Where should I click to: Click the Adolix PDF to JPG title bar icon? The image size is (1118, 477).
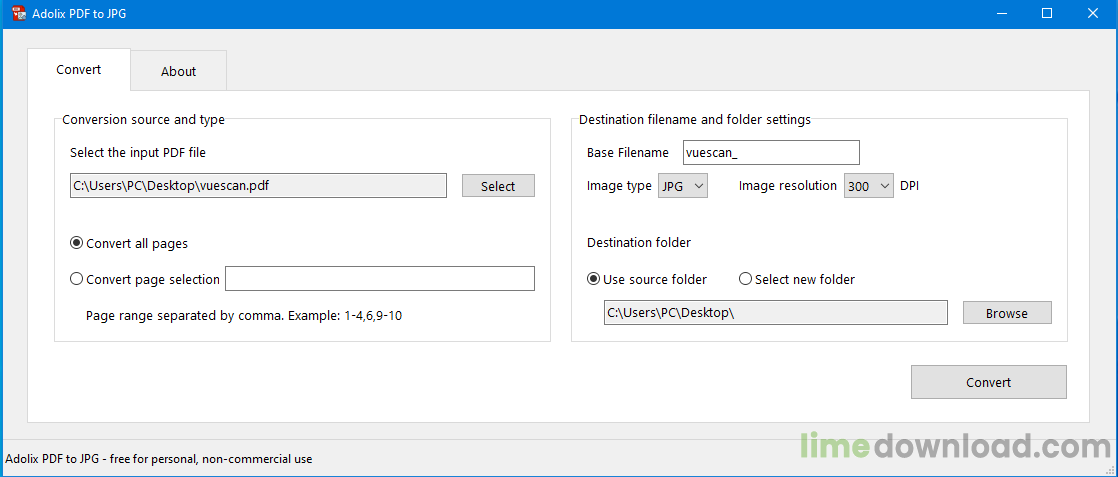click(19, 14)
